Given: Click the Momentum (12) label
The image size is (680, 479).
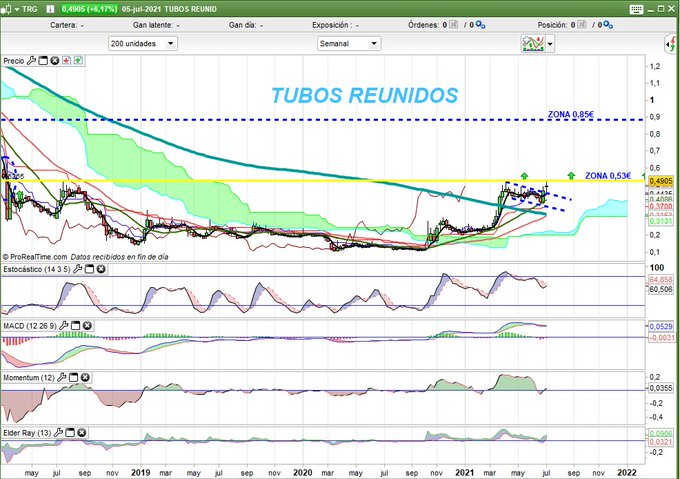Looking at the screenshot, I should (x=29, y=378).
